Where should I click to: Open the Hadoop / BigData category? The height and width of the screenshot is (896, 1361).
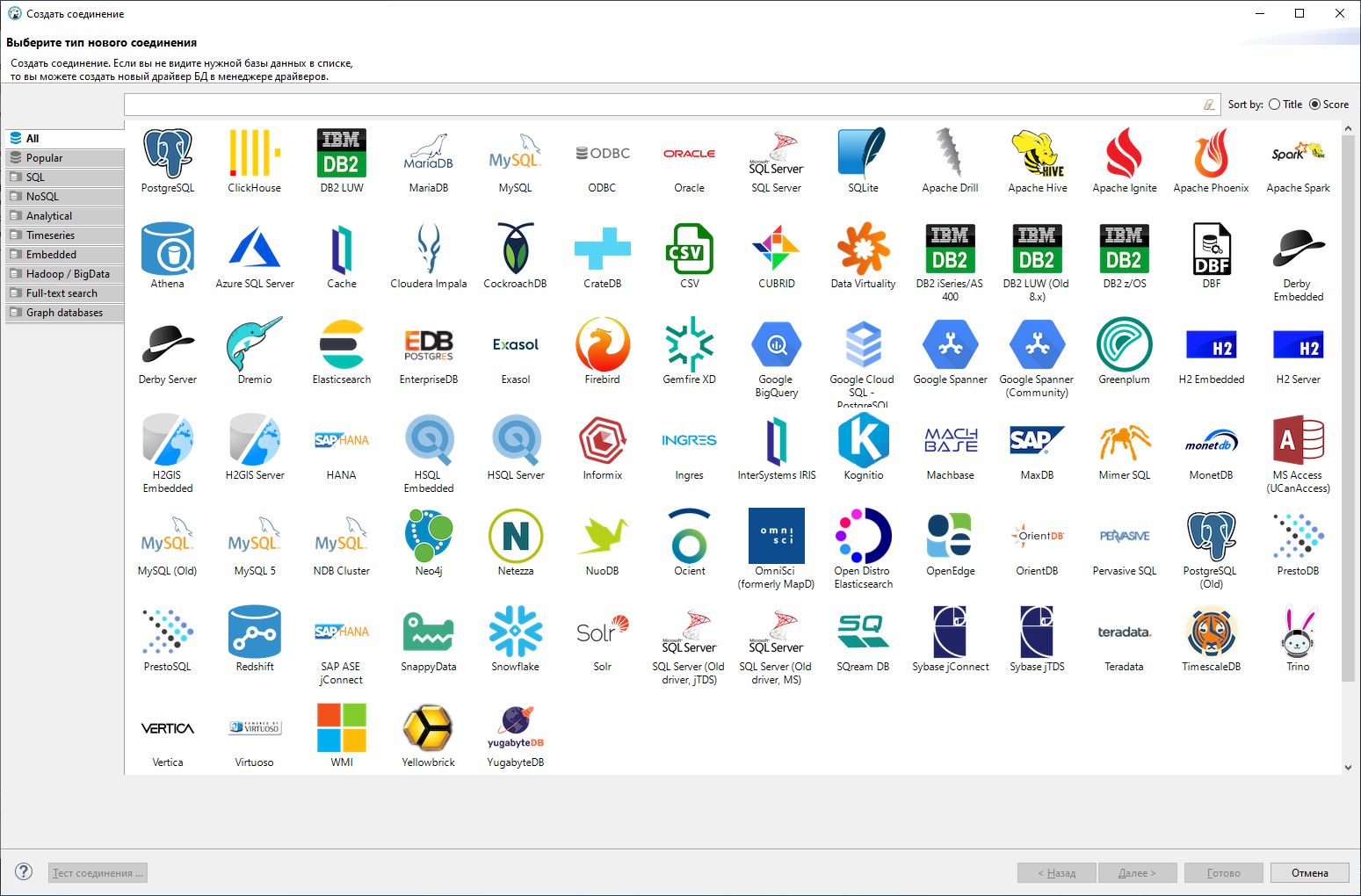coord(65,274)
